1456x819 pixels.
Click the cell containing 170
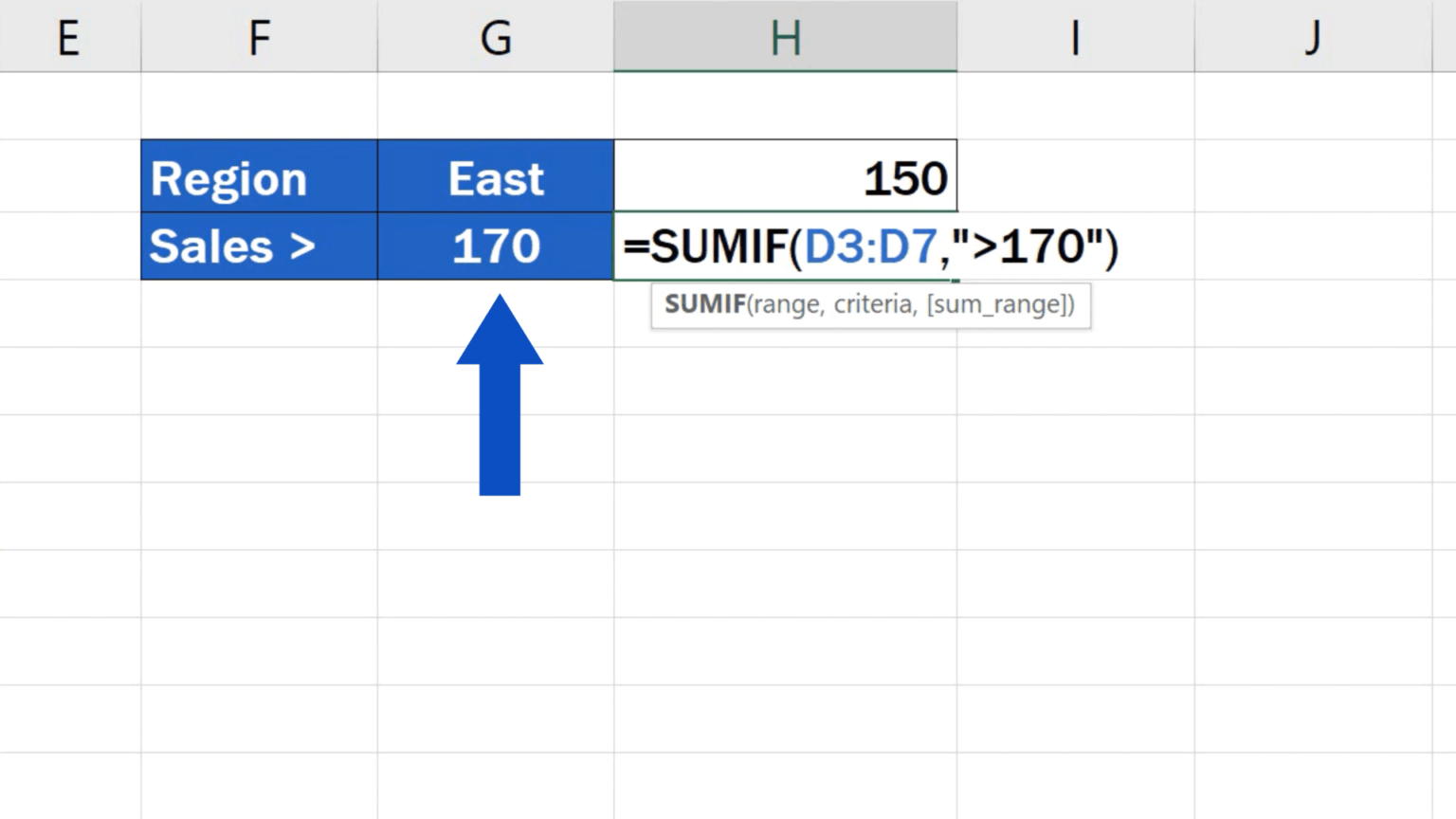[495, 246]
